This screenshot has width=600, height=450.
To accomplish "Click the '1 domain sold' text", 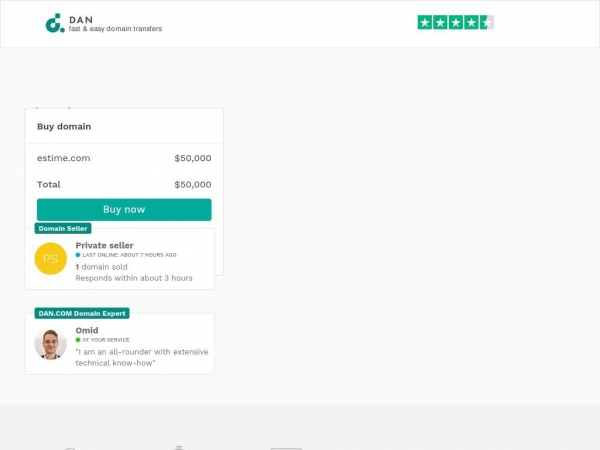I will tap(101, 267).
